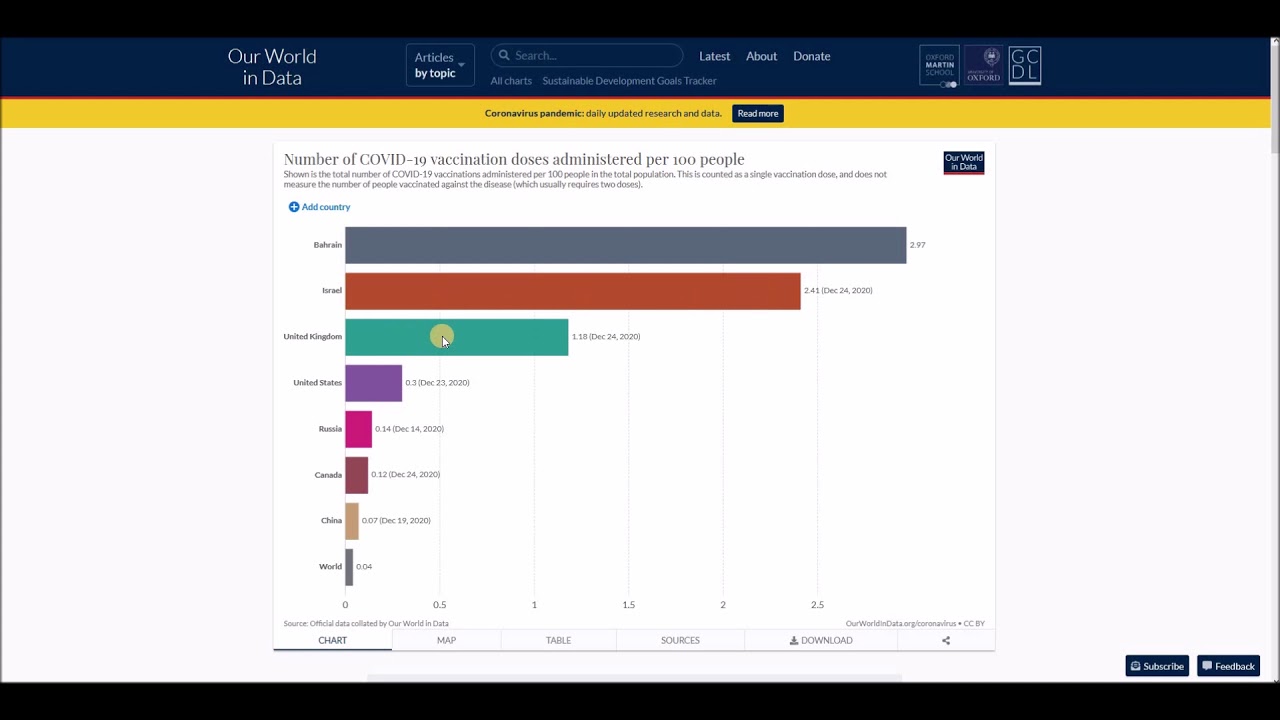Go to the Donate page
This screenshot has height=720, width=1280.
pos(811,56)
